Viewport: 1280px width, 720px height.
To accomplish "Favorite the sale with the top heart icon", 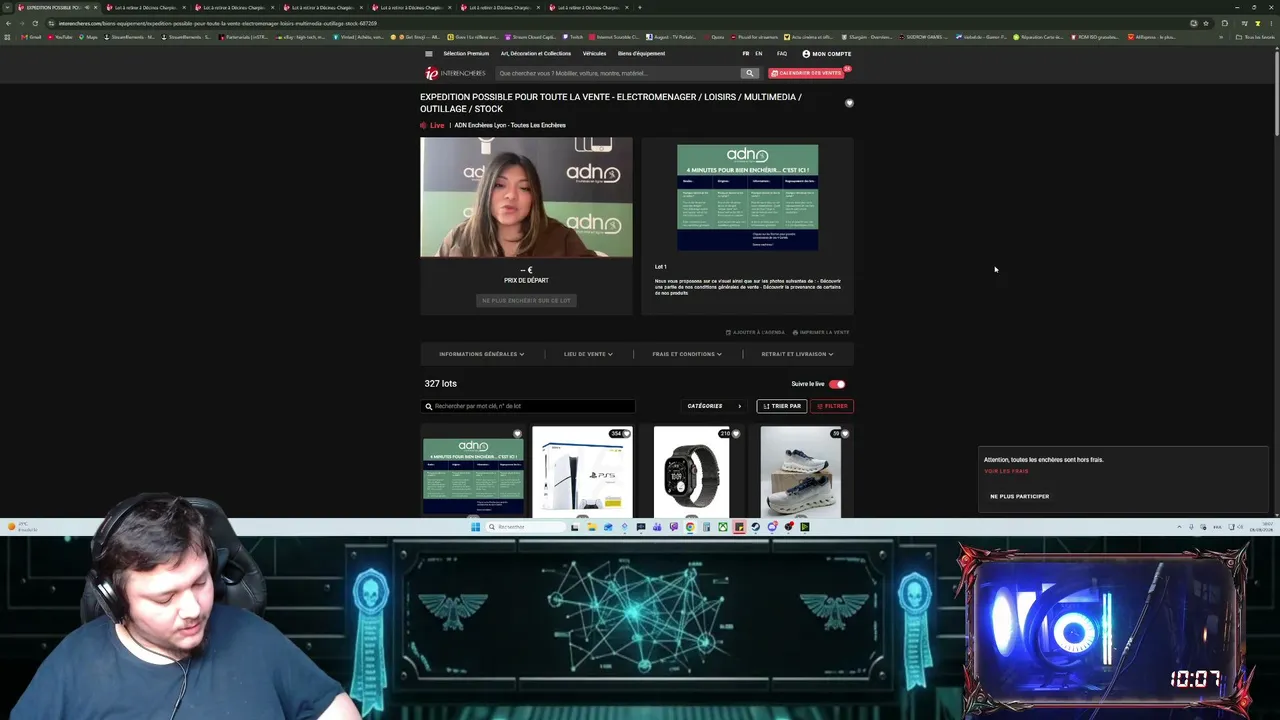I will pos(849,103).
